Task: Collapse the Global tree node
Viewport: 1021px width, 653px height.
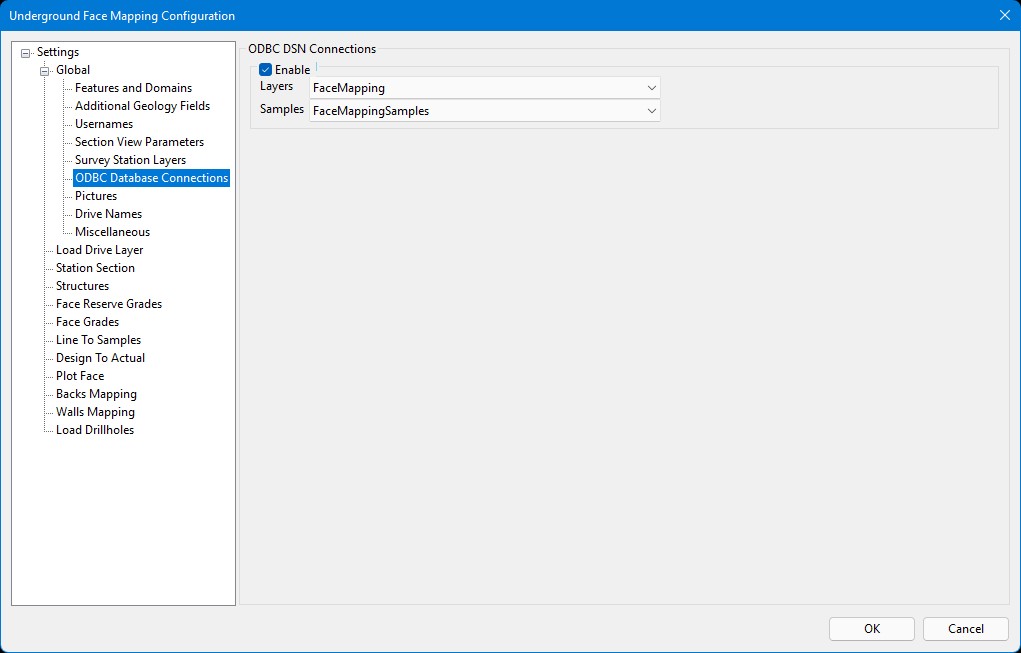Action: 45,71
